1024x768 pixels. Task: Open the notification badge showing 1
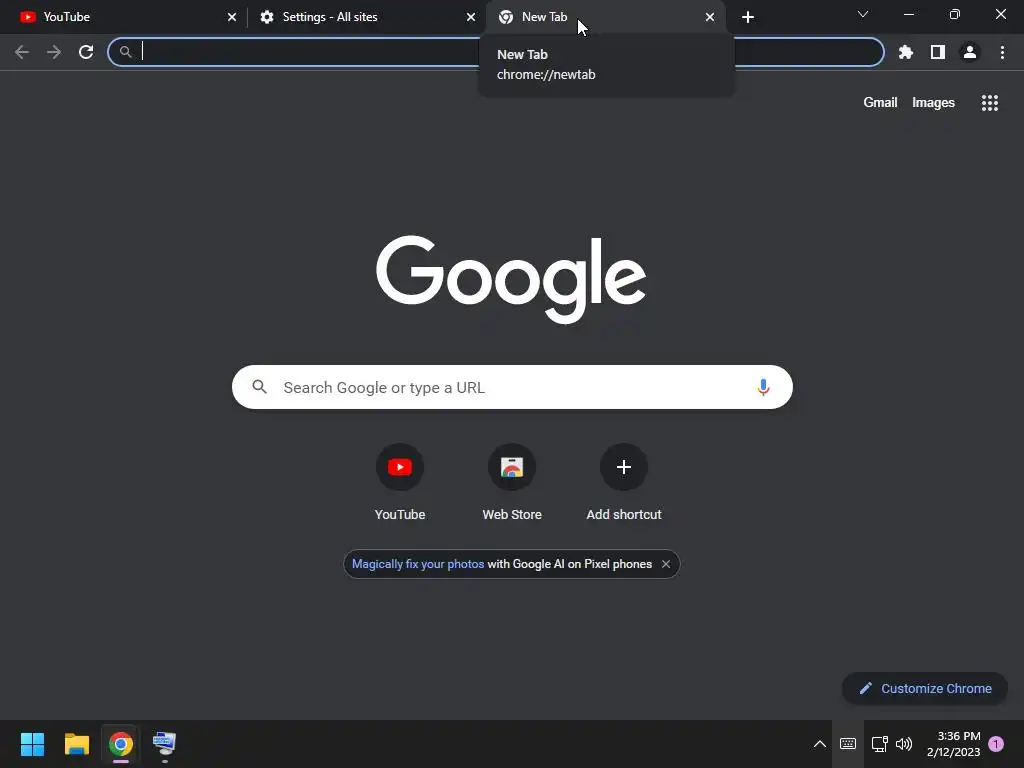(x=996, y=744)
